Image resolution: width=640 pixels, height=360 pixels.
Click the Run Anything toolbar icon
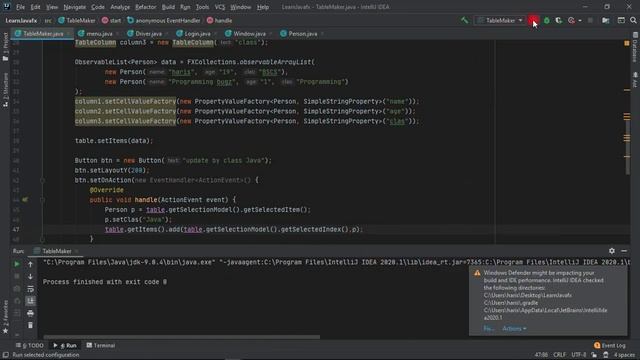coord(621,20)
